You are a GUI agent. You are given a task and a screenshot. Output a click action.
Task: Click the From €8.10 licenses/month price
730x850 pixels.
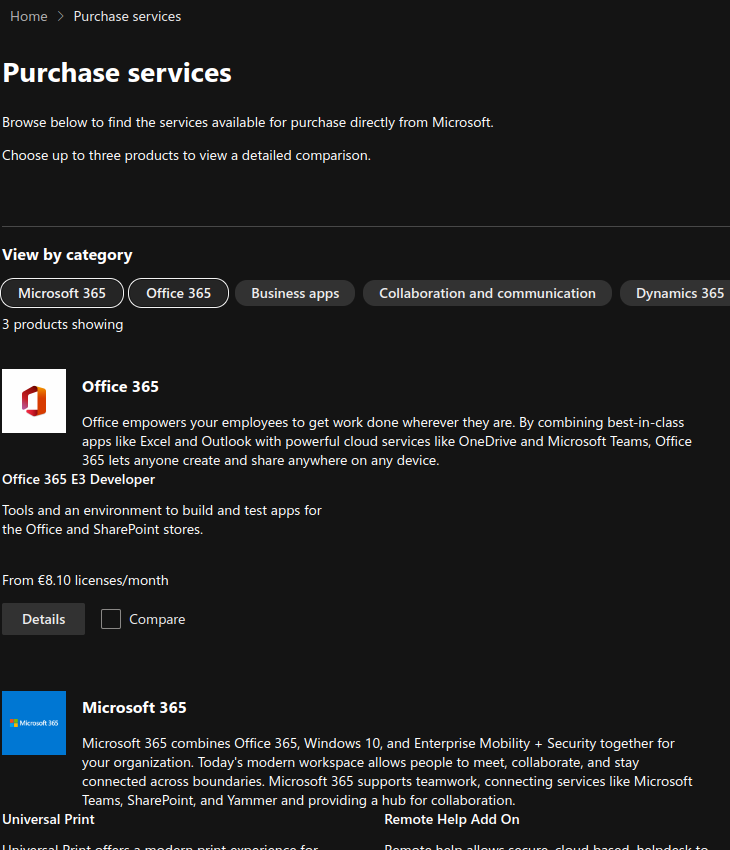click(x=86, y=581)
